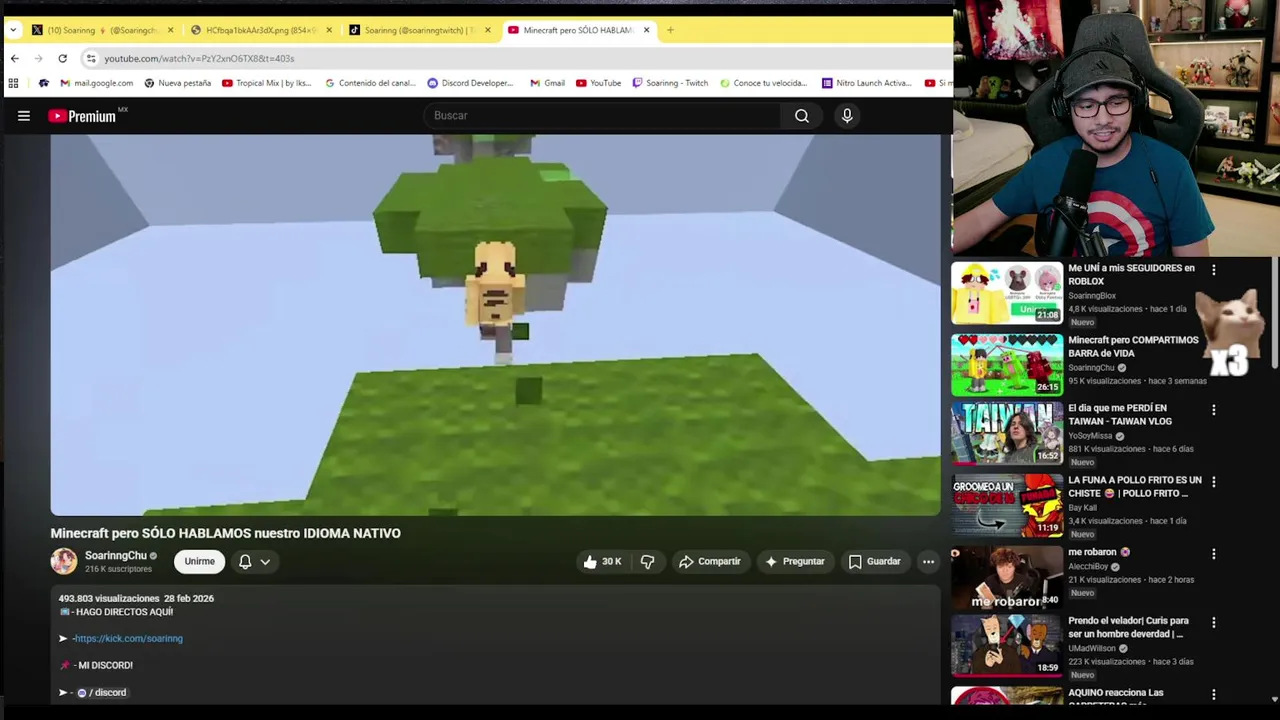Open a new browser tab
Image resolution: width=1280 pixels, height=720 pixels.
[x=670, y=30]
